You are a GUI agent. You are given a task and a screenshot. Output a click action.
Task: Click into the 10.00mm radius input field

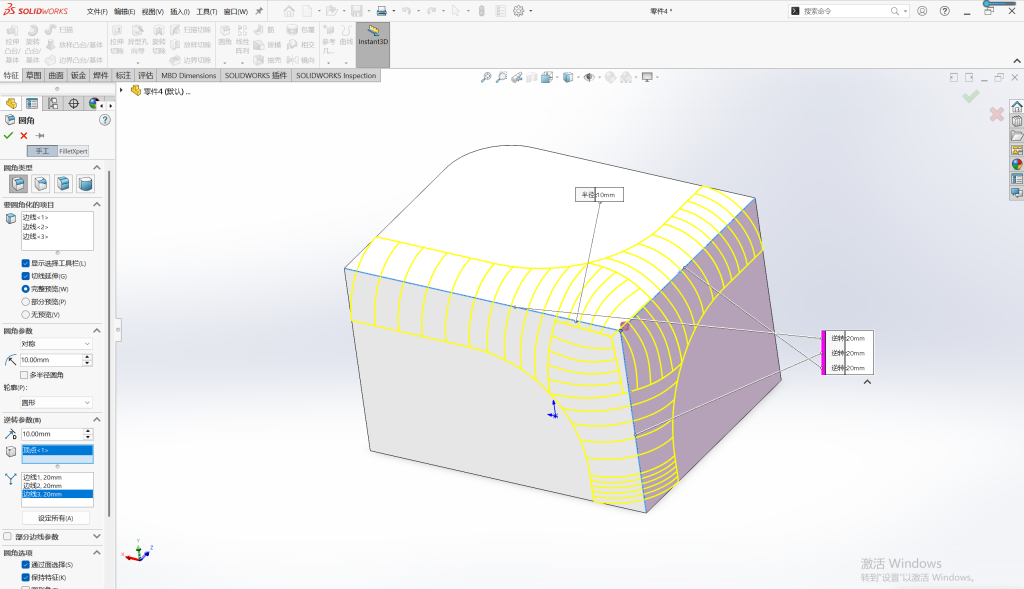coord(51,360)
